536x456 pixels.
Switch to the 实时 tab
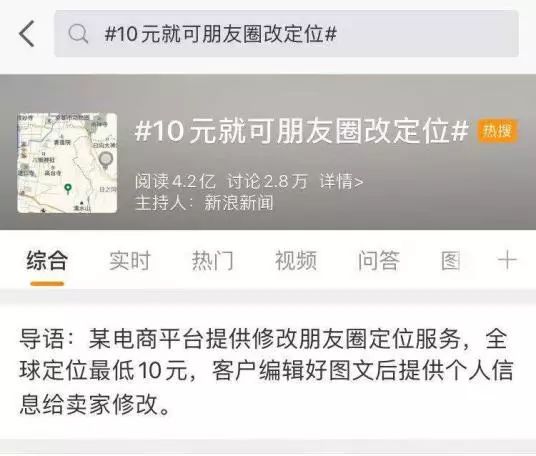pyautogui.click(x=130, y=260)
